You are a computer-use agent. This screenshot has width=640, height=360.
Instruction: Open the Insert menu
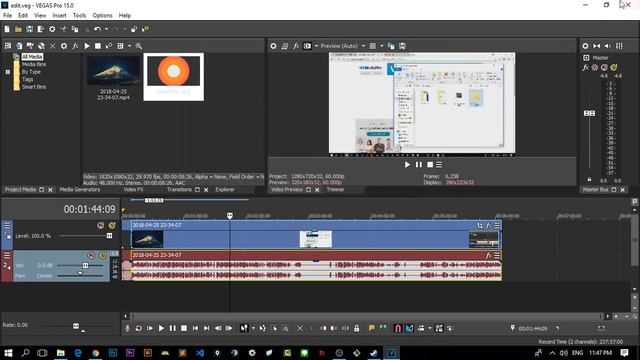coord(59,16)
